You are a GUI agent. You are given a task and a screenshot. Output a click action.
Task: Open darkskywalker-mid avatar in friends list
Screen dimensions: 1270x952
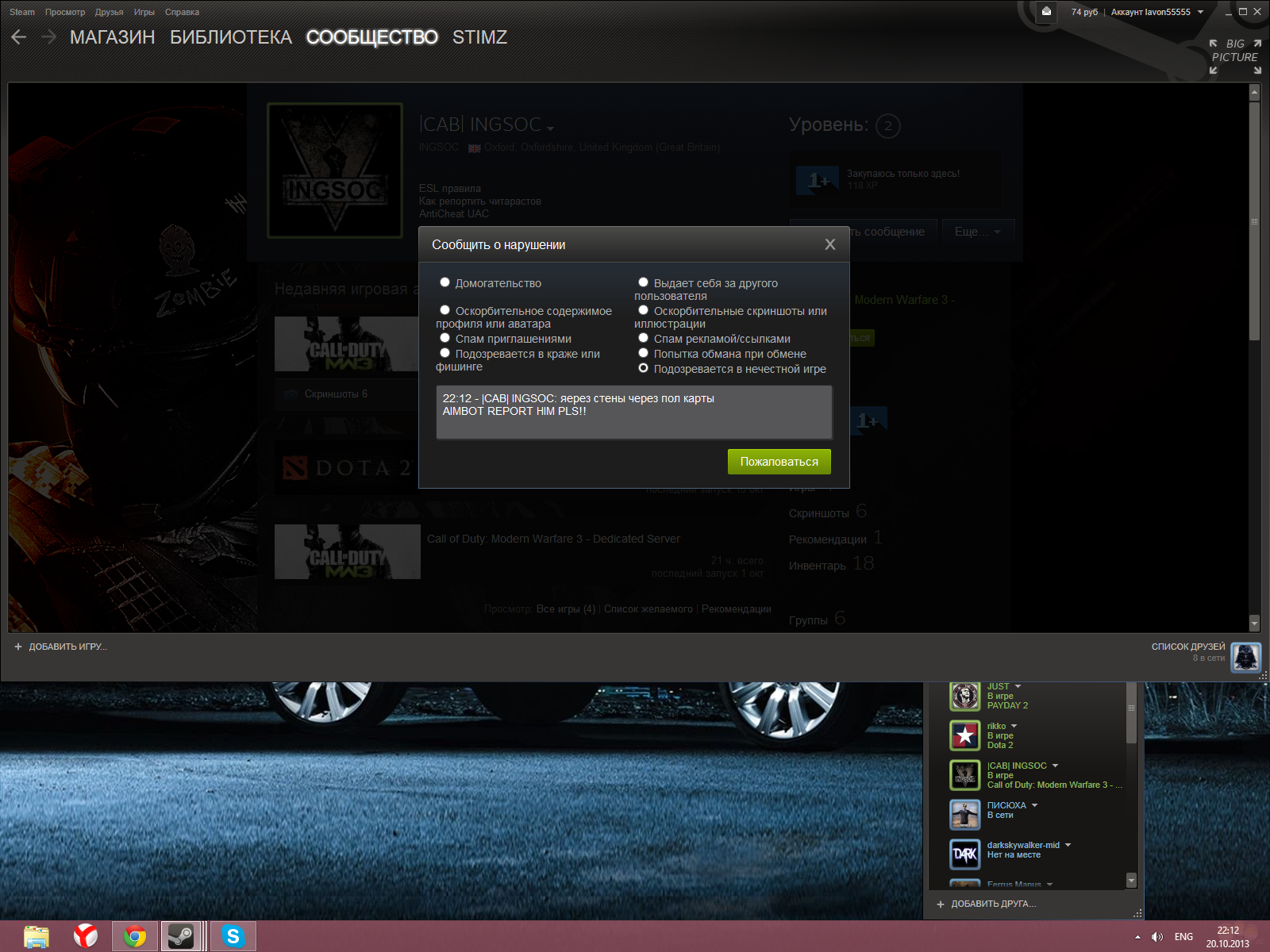point(965,854)
